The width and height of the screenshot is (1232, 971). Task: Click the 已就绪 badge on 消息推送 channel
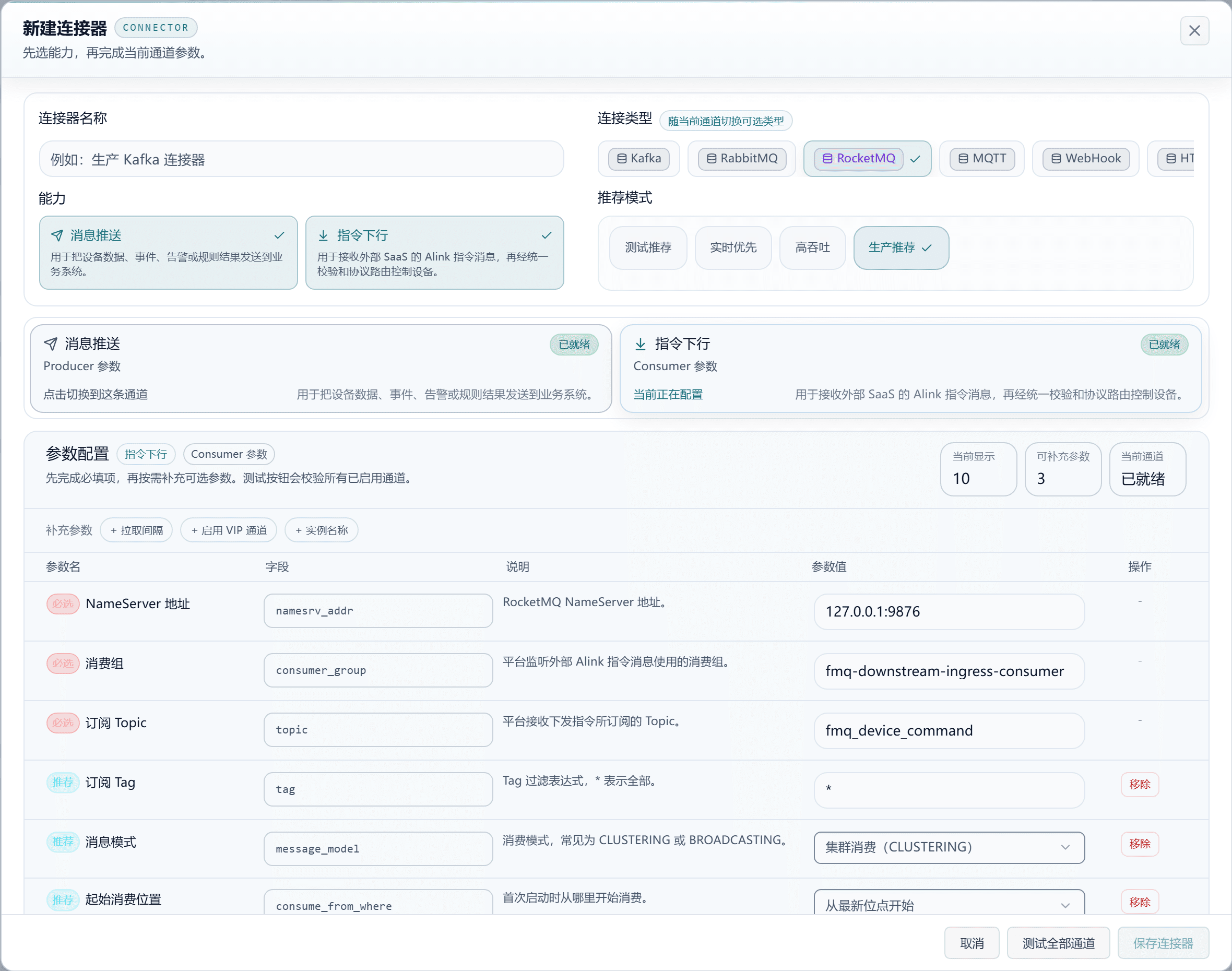574,345
